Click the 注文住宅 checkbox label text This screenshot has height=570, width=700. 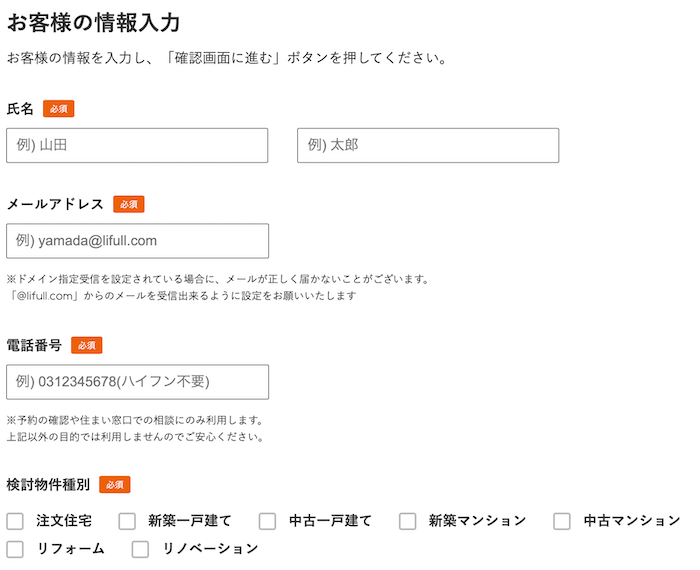[64, 521]
